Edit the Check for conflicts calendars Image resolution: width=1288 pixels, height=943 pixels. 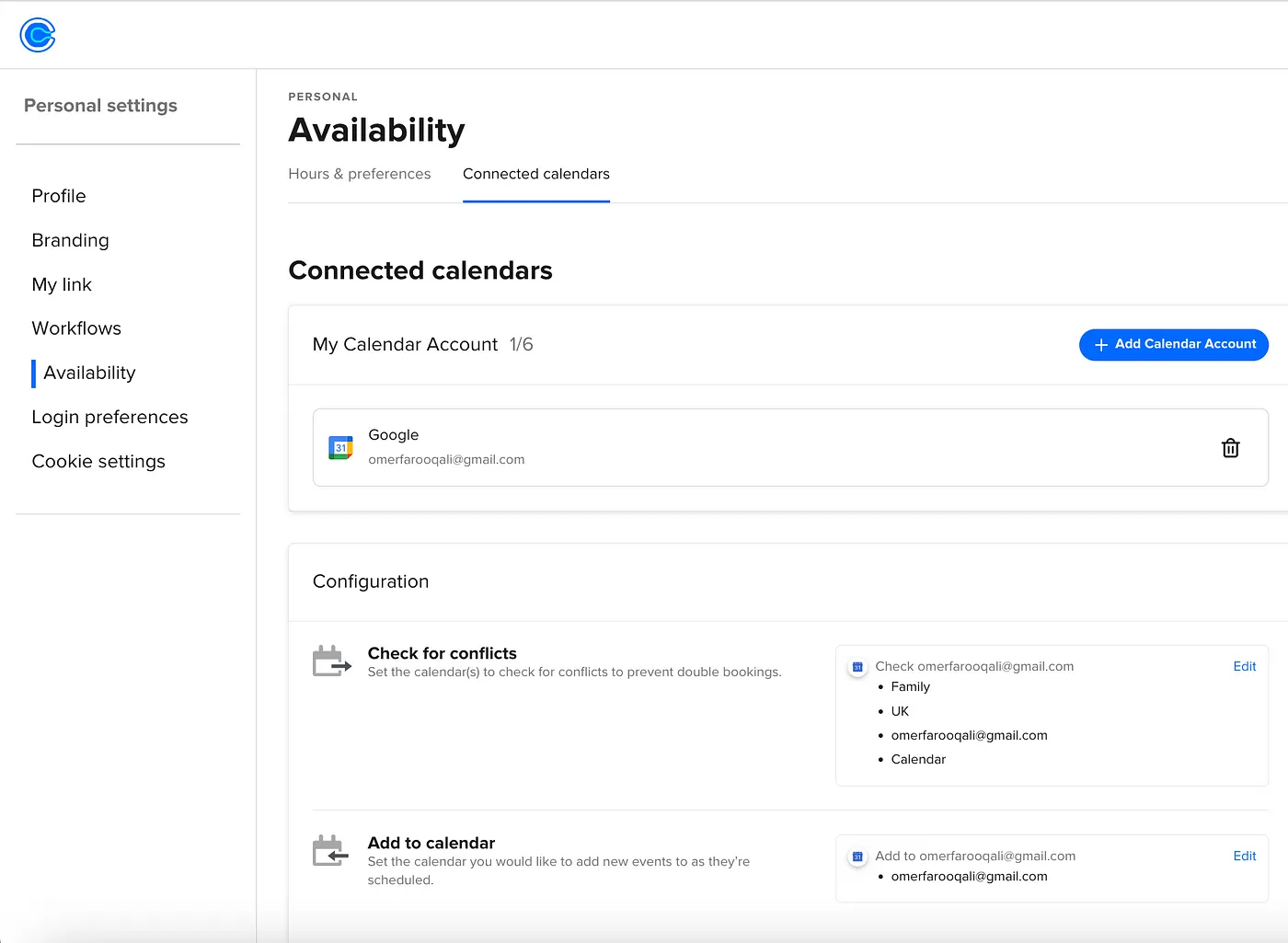point(1244,666)
